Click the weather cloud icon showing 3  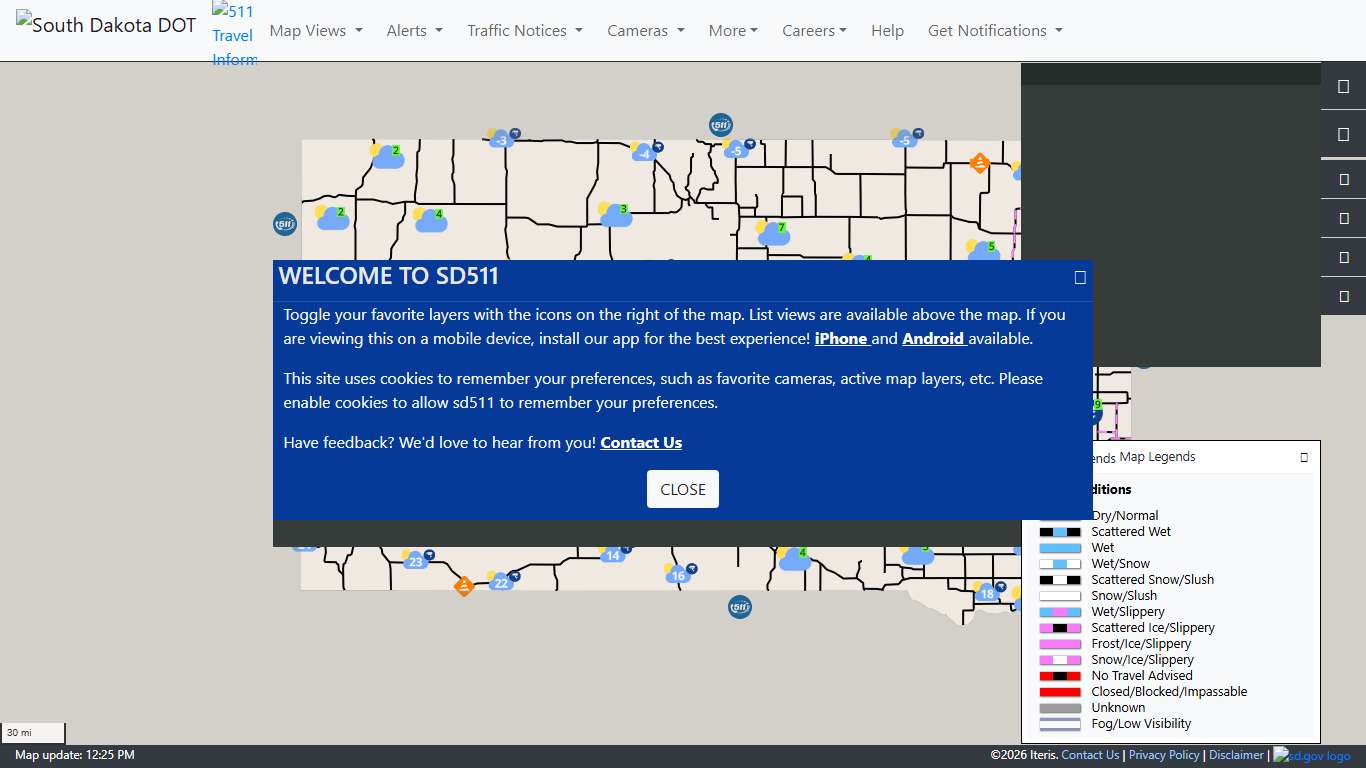[615, 214]
